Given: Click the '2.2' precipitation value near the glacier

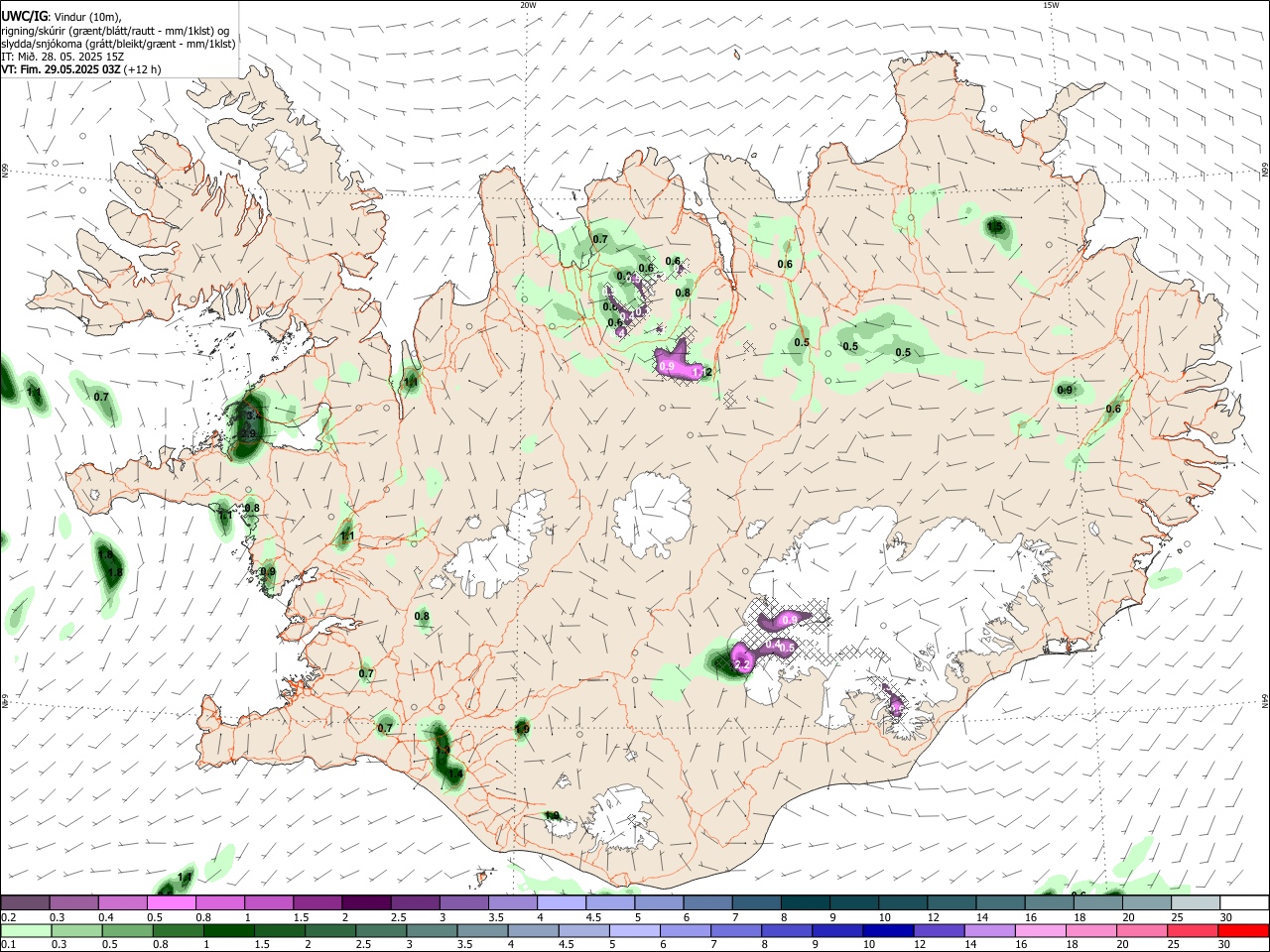Looking at the screenshot, I should [741, 665].
